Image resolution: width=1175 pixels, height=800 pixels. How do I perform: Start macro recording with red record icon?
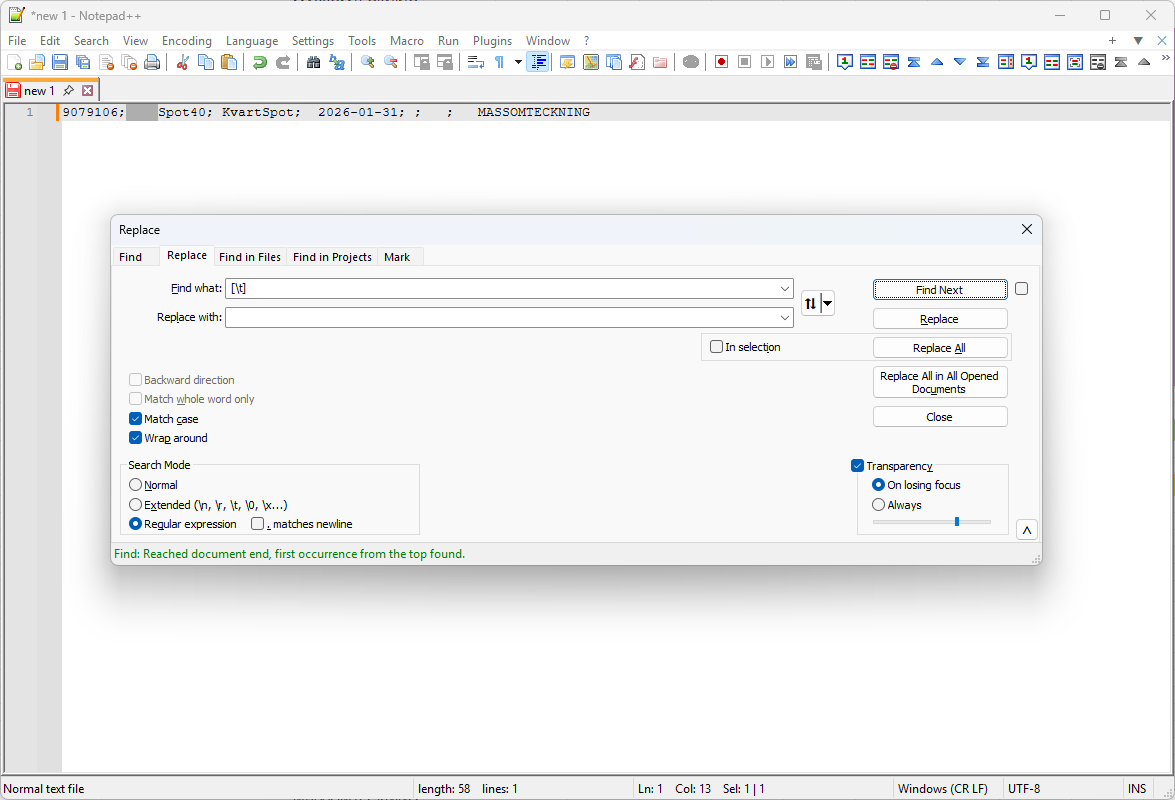coord(720,62)
